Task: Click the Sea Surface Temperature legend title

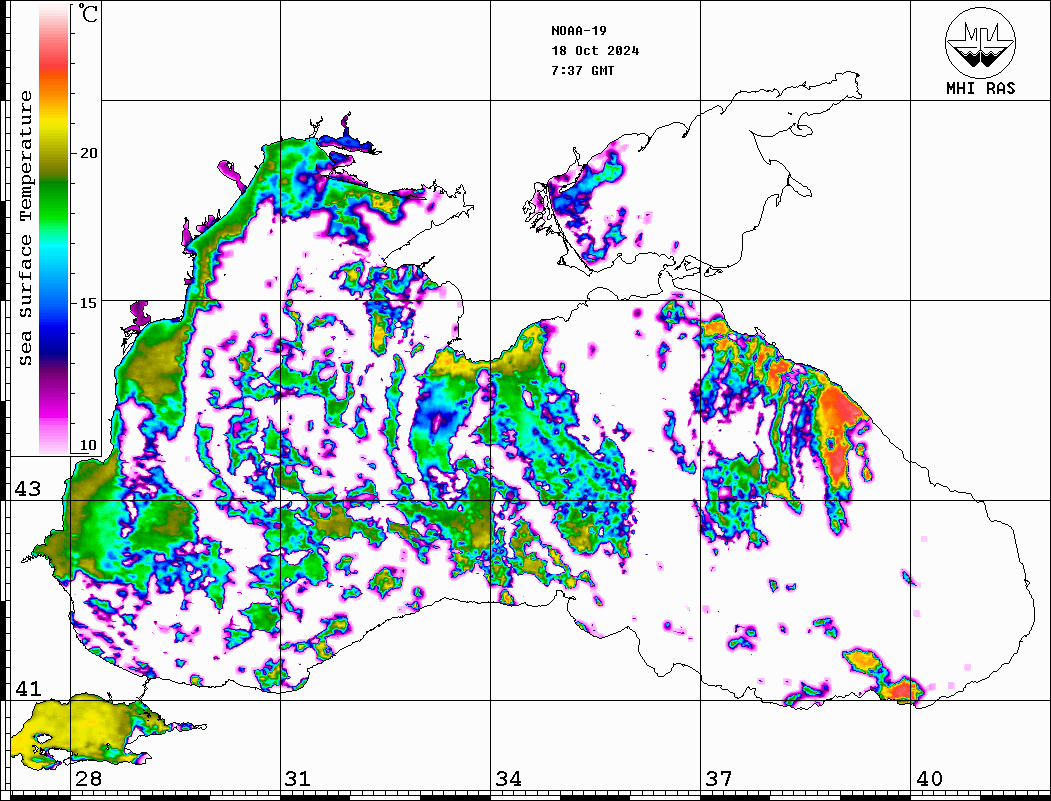Action: [25, 229]
